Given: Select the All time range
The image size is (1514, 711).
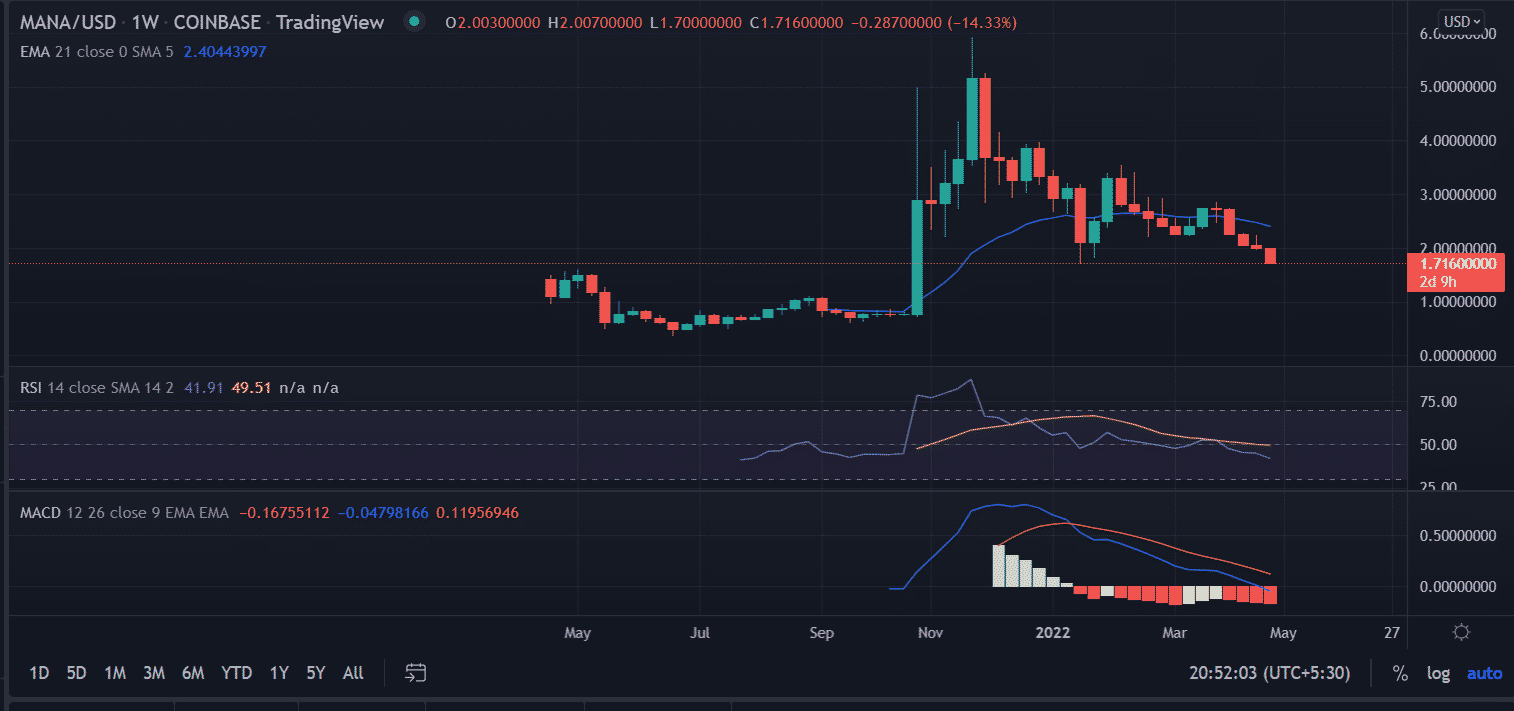Looking at the screenshot, I should [353, 673].
